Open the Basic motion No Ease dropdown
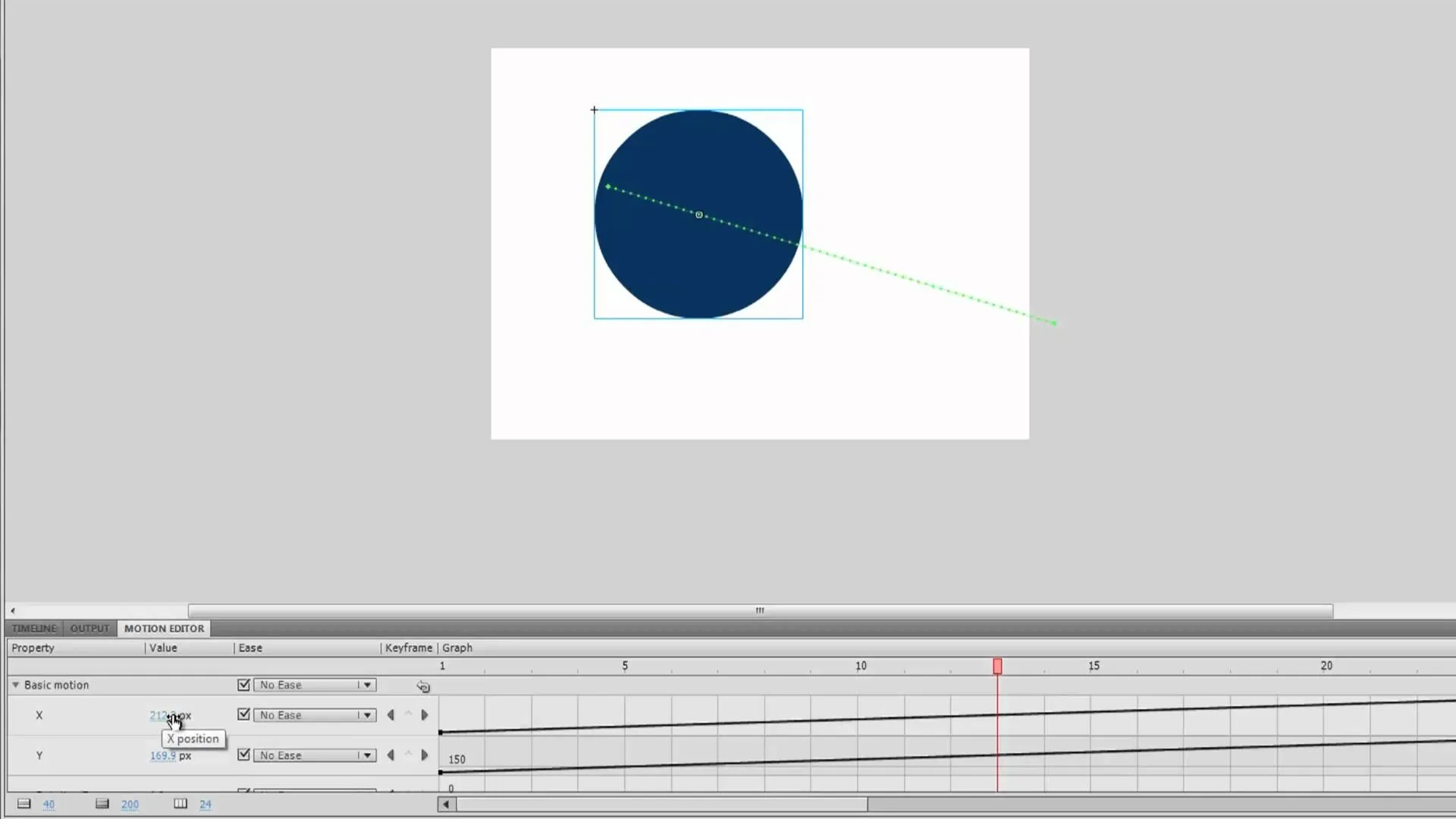 tap(315, 685)
